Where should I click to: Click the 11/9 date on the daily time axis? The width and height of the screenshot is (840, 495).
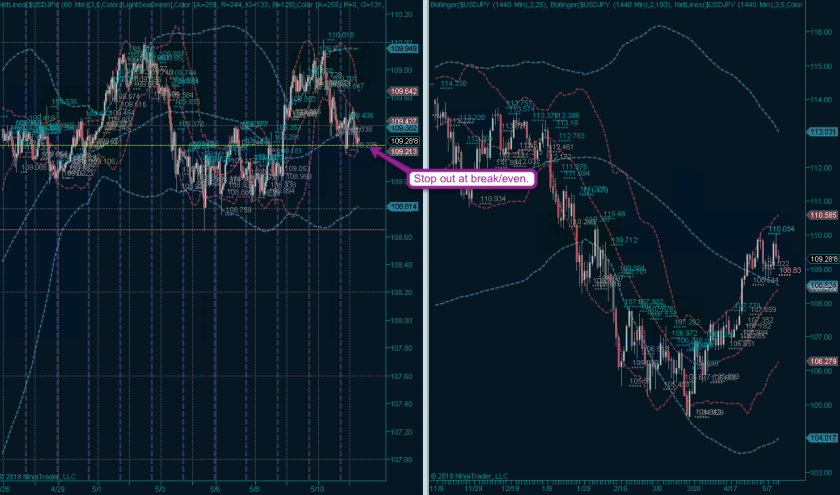pos(437,489)
